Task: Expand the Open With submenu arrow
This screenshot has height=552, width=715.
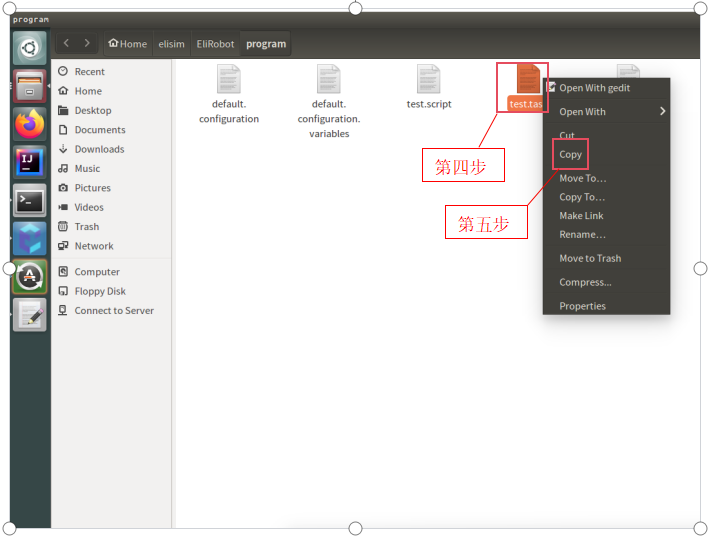Action: 662,112
